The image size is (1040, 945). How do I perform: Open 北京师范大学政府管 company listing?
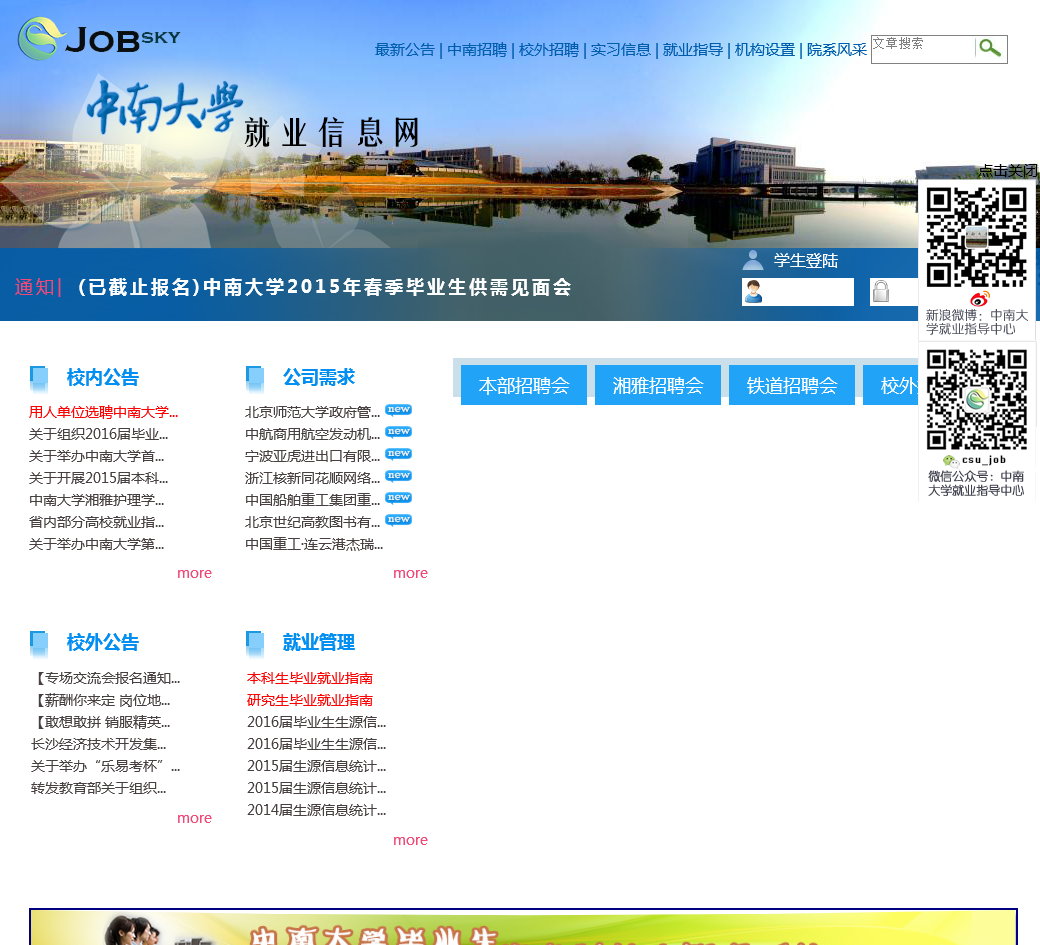coord(312,412)
